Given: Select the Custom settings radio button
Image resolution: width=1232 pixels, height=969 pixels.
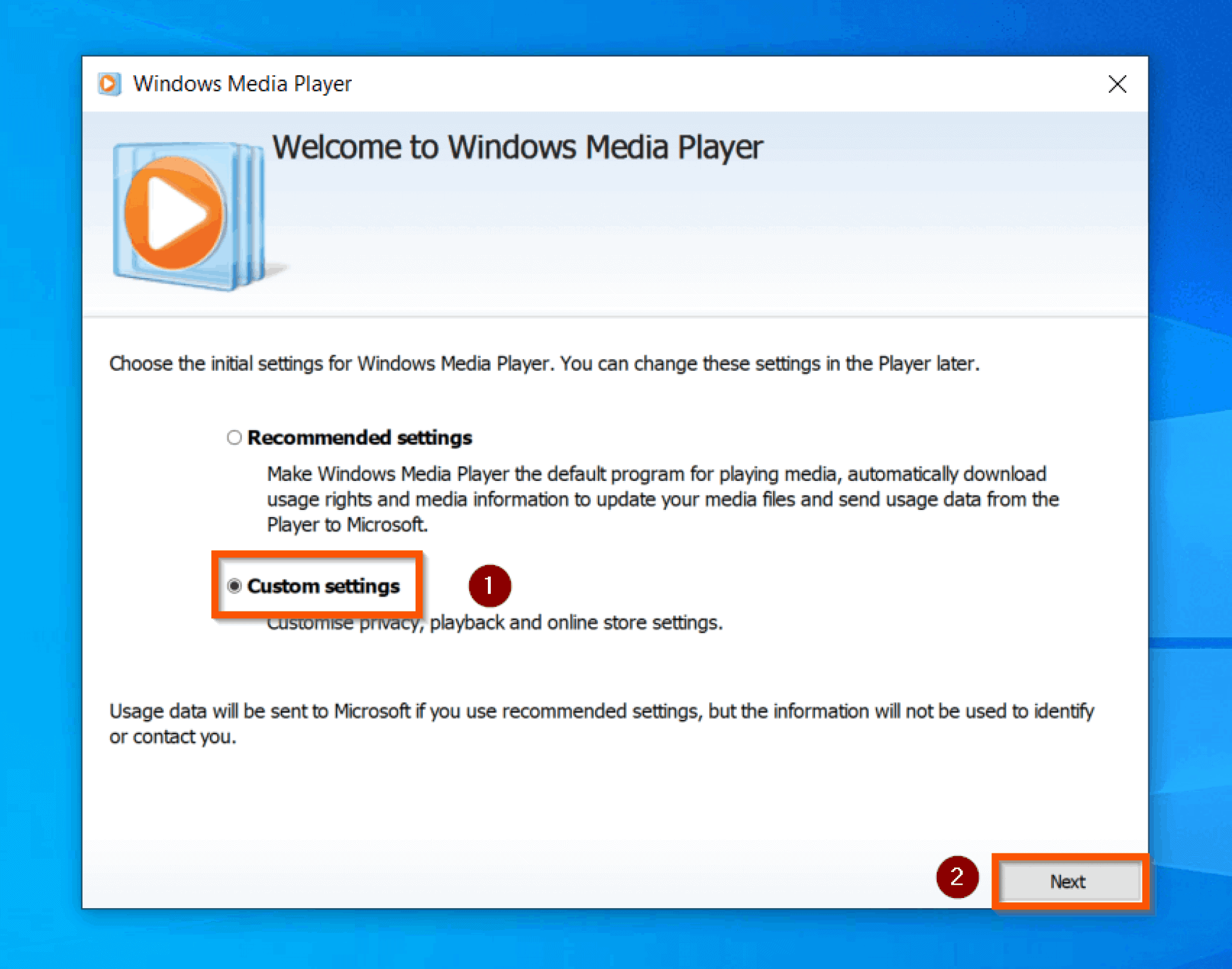Looking at the screenshot, I should [x=234, y=586].
